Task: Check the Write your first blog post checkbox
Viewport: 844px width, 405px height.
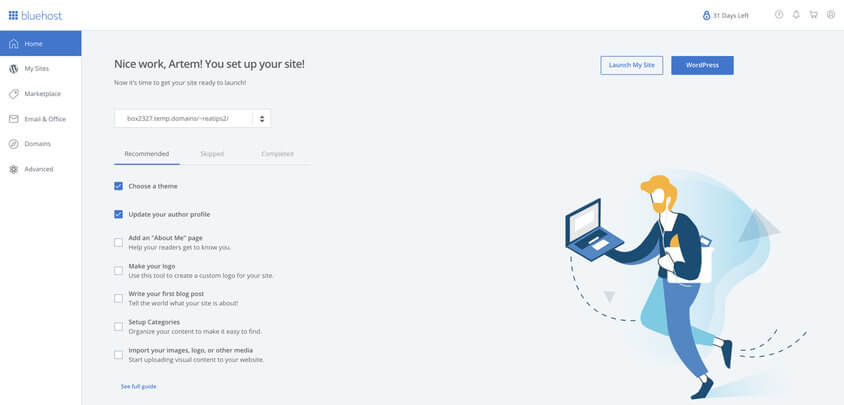Action: (x=118, y=298)
